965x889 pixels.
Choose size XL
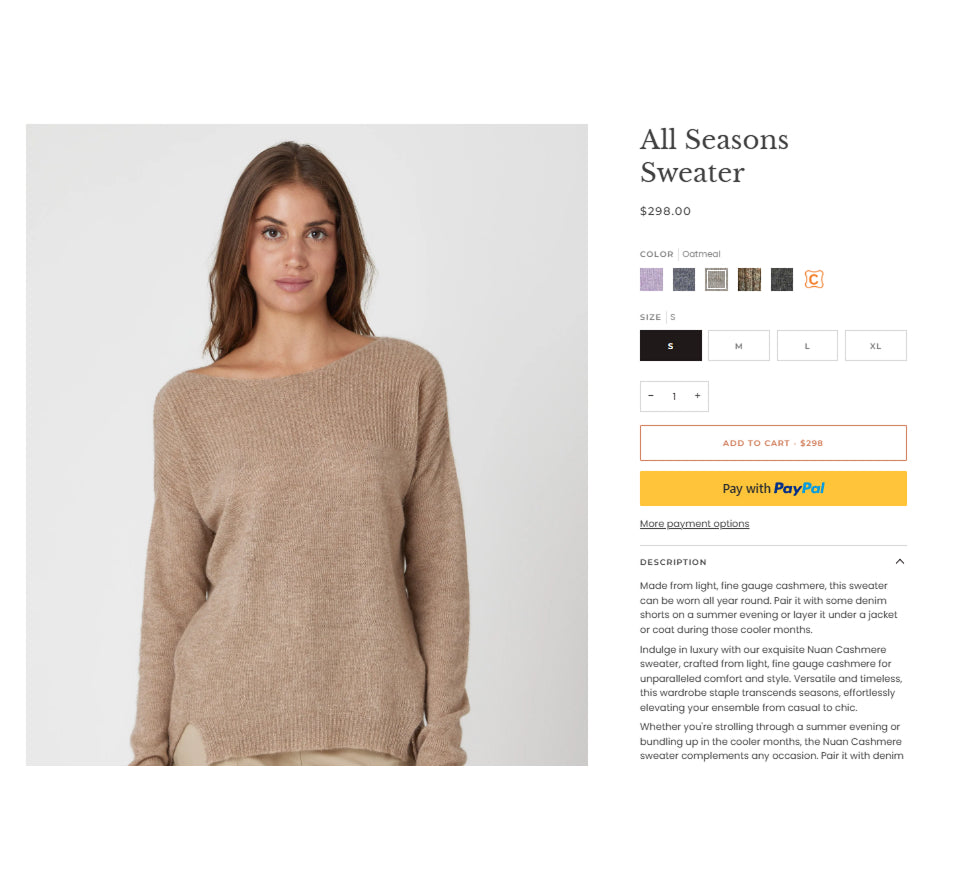pos(875,346)
